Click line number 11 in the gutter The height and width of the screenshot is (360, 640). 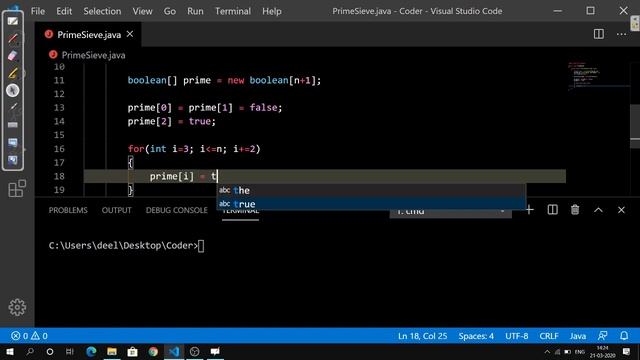point(59,80)
